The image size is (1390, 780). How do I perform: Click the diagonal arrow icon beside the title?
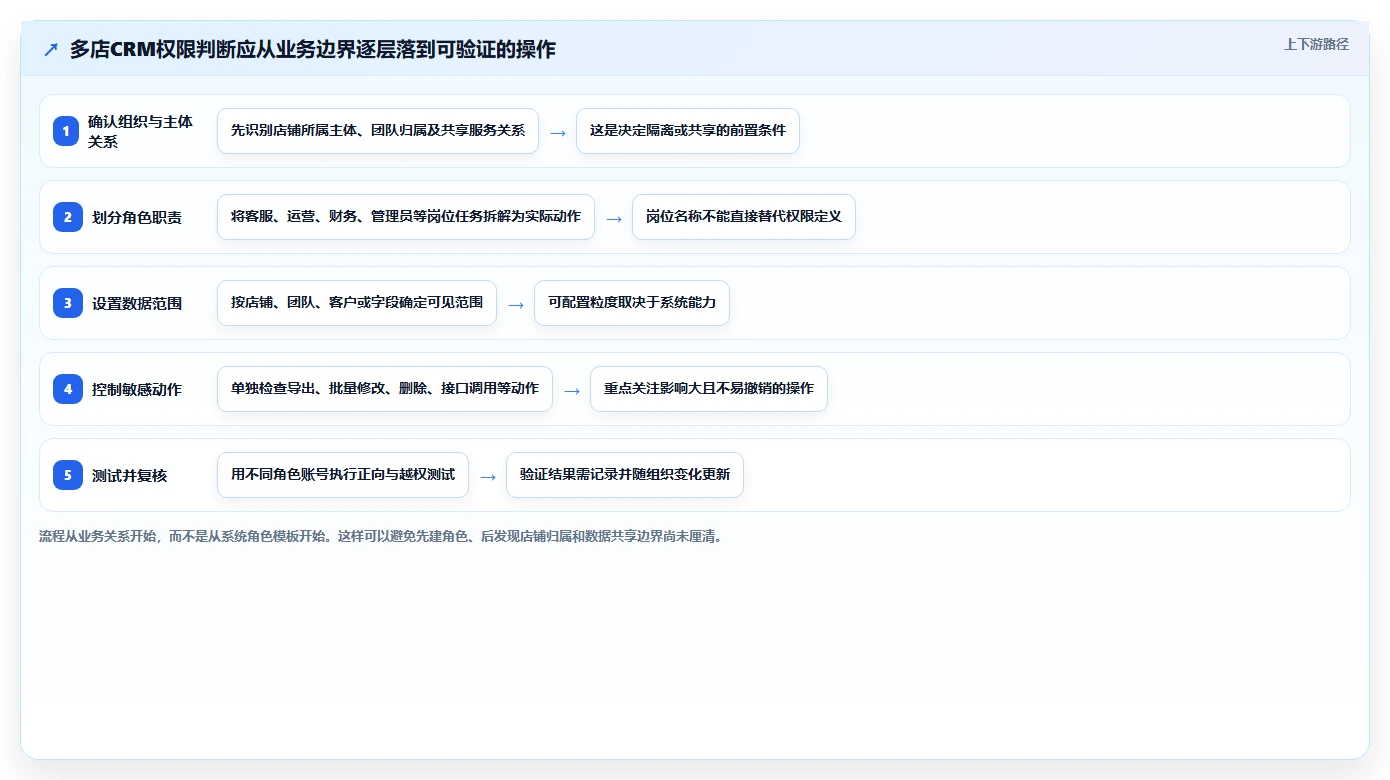coord(51,50)
